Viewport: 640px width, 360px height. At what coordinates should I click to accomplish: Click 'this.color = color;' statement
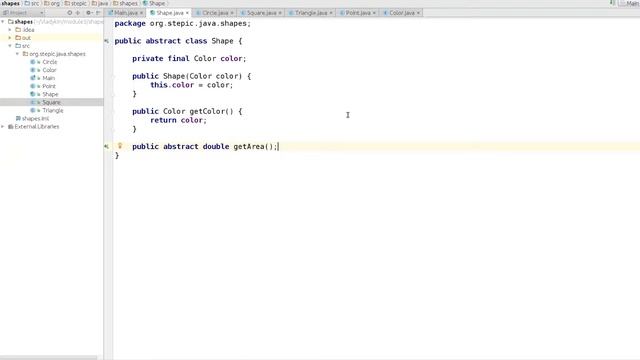pyautogui.click(x=191, y=85)
